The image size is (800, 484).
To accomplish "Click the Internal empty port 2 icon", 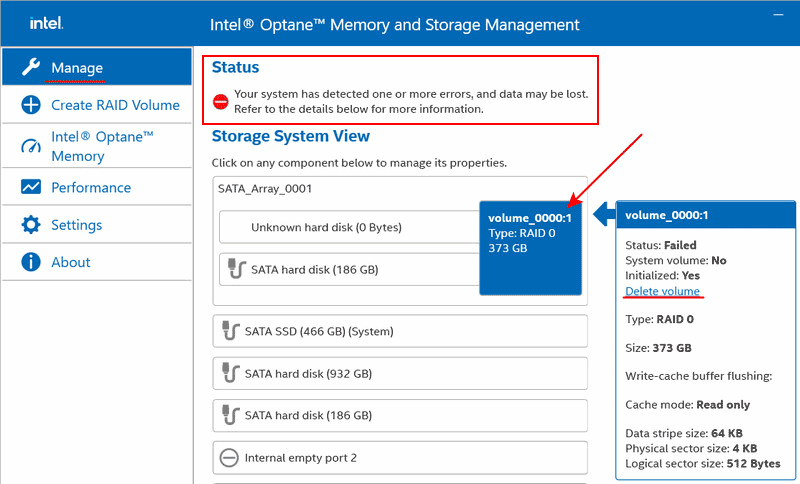I will [227, 458].
